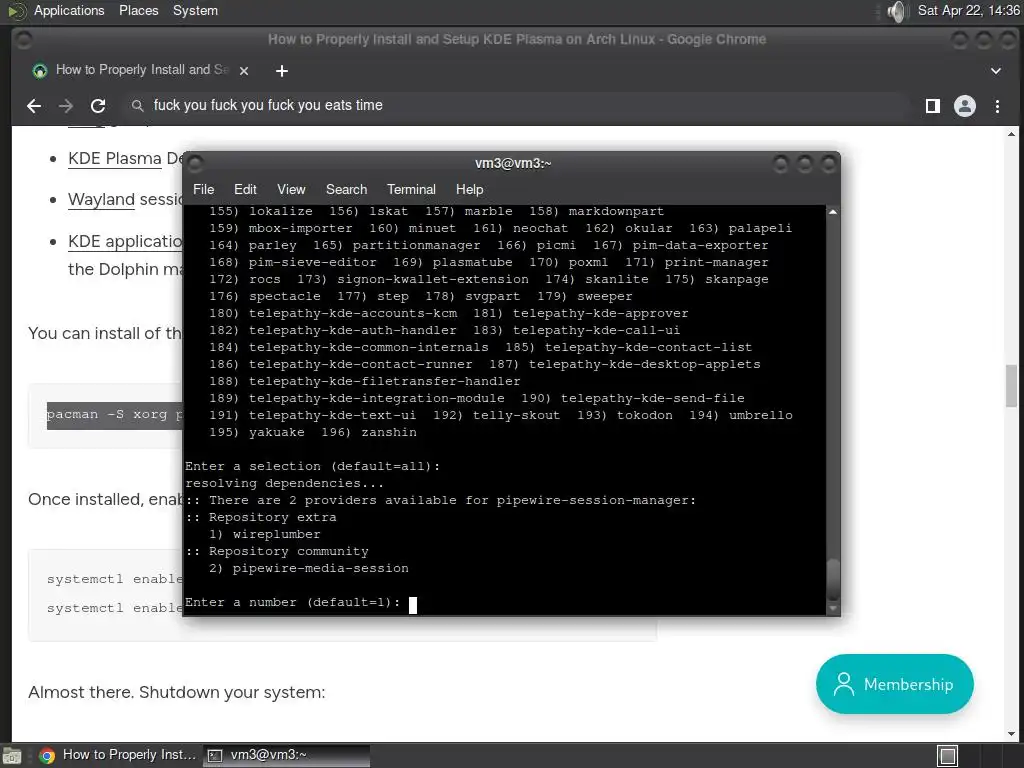Open terminal View menu

click(291, 189)
